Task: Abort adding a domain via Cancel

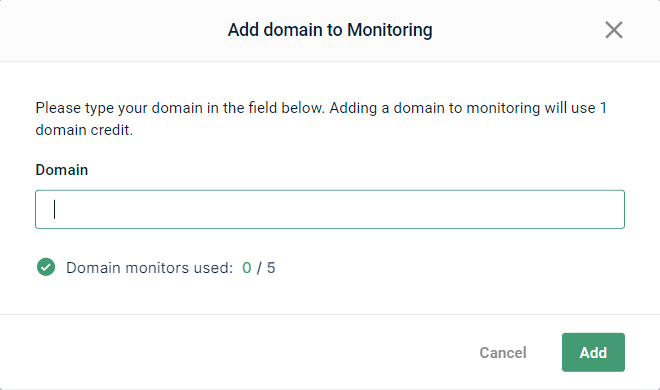Action: (503, 353)
